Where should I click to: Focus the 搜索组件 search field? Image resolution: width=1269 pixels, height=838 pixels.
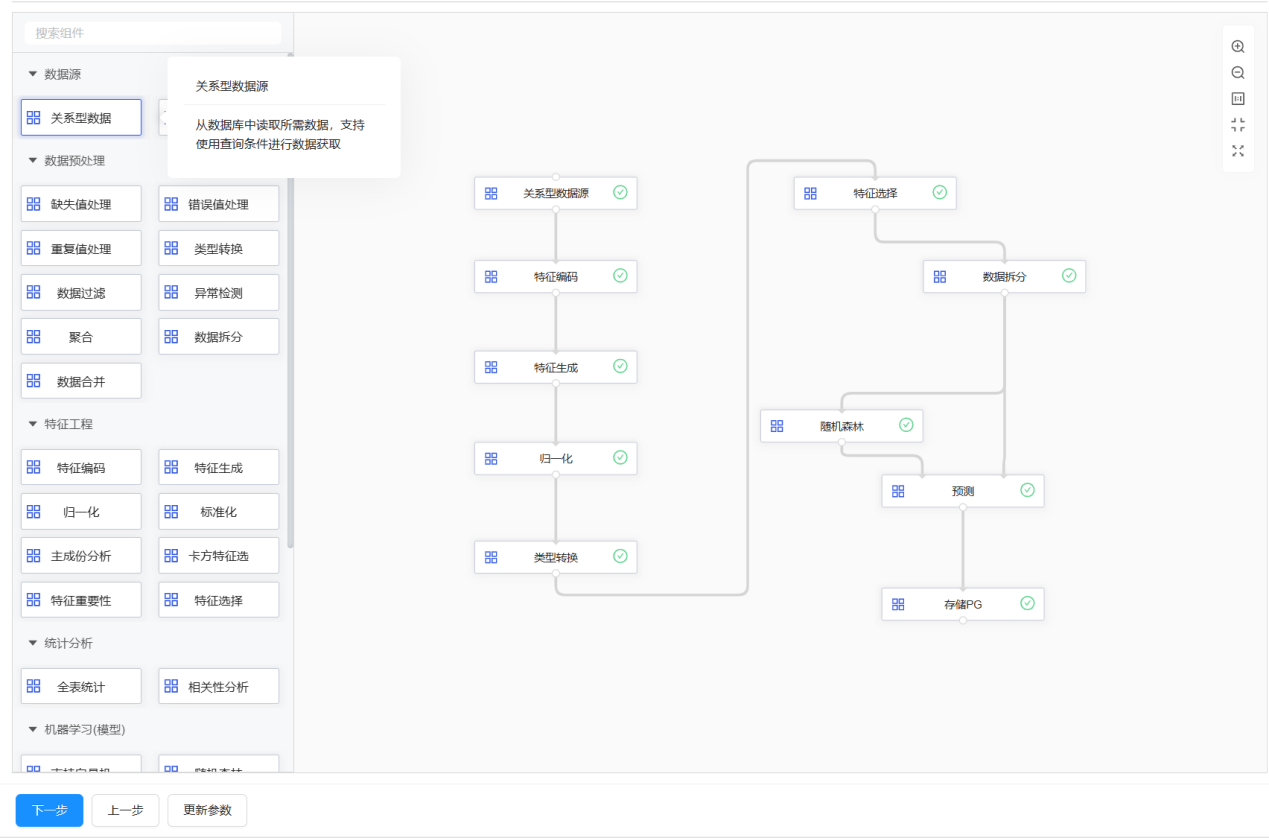coord(153,33)
